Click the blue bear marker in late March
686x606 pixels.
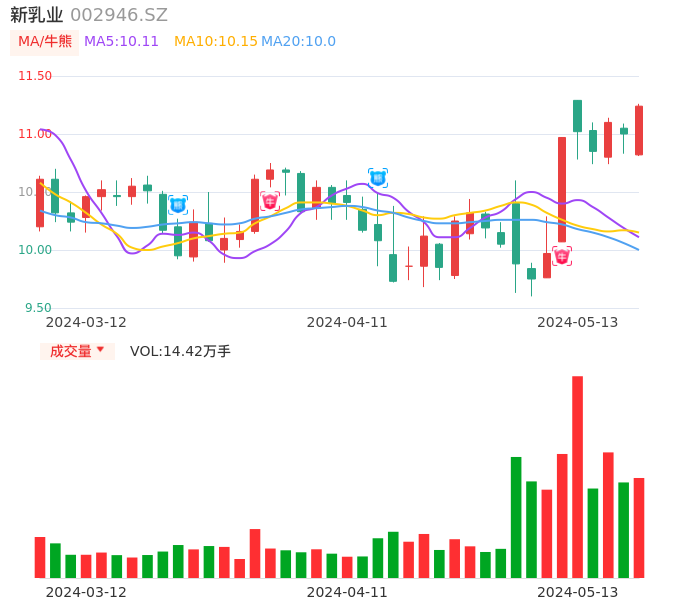click(178, 205)
